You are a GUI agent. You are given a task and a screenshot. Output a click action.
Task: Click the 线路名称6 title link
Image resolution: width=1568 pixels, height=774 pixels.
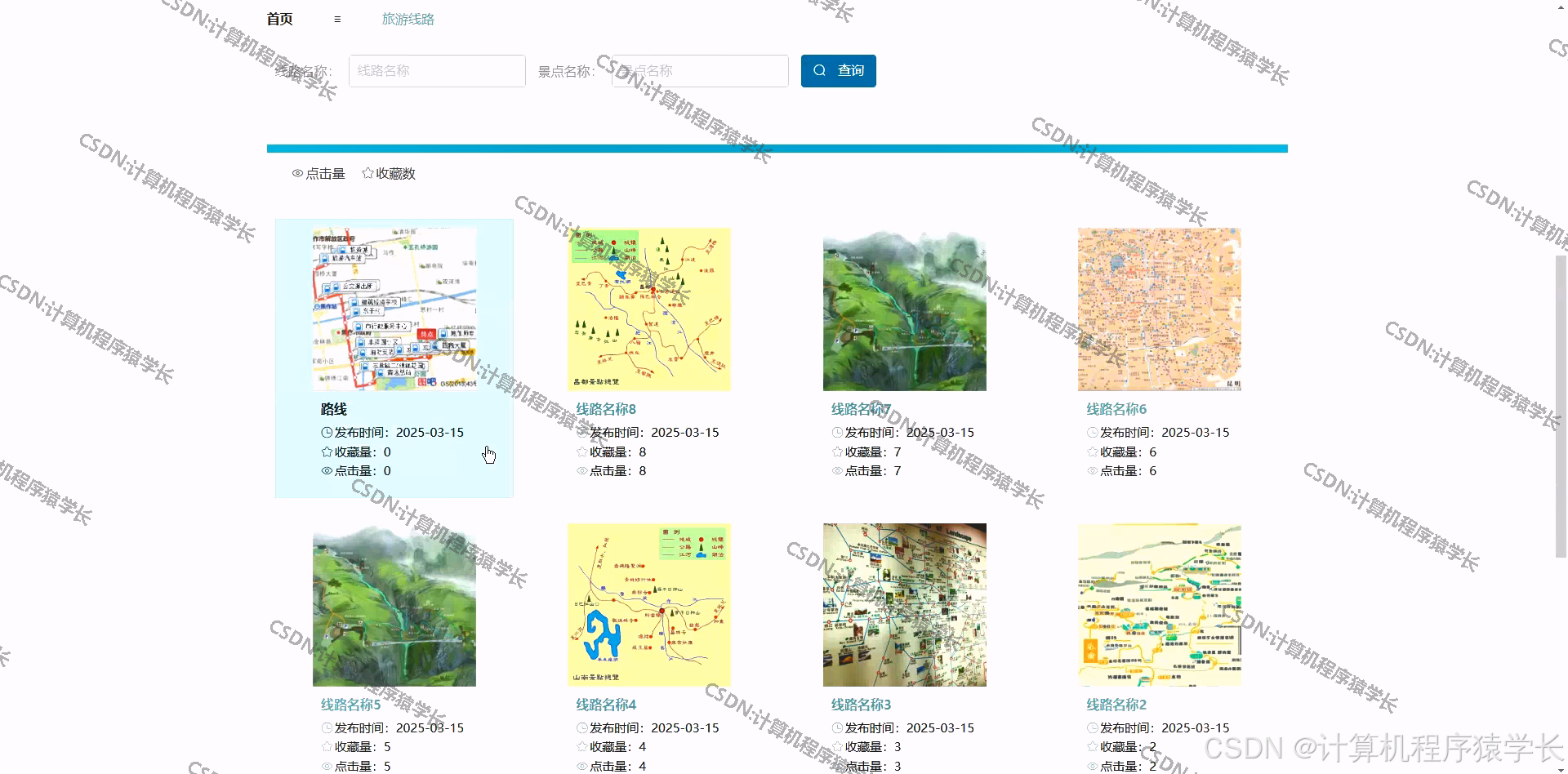tap(1116, 409)
